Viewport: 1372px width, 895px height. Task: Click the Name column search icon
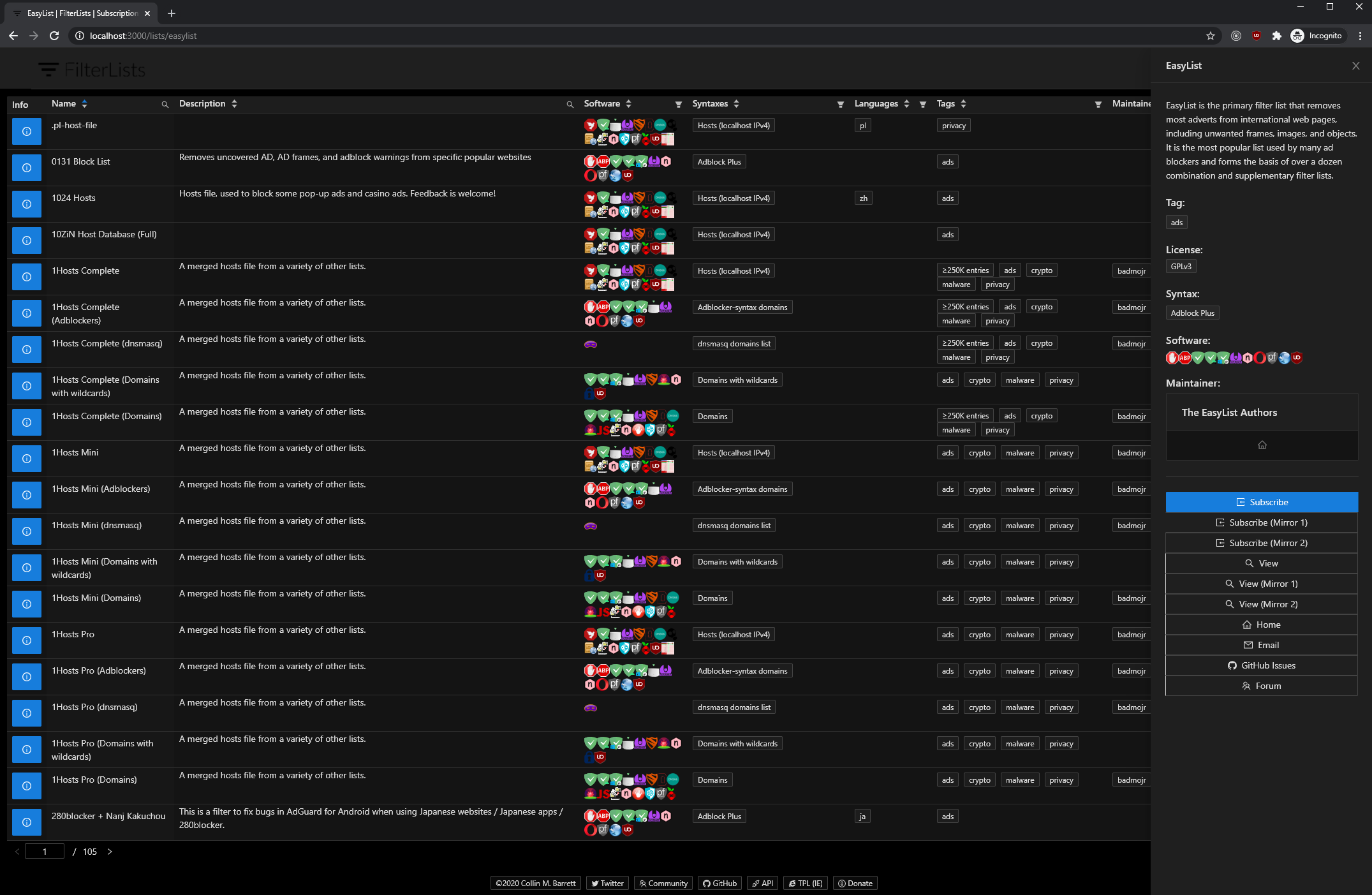tap(165, 105)
